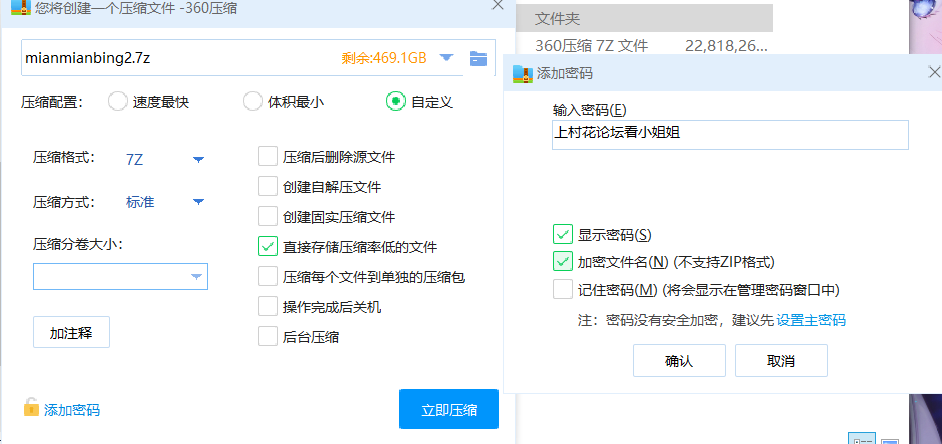Enable 后台压缩 checkbox
The width and height of the screenshot is (942, 444).
click(x=267, y=336)
